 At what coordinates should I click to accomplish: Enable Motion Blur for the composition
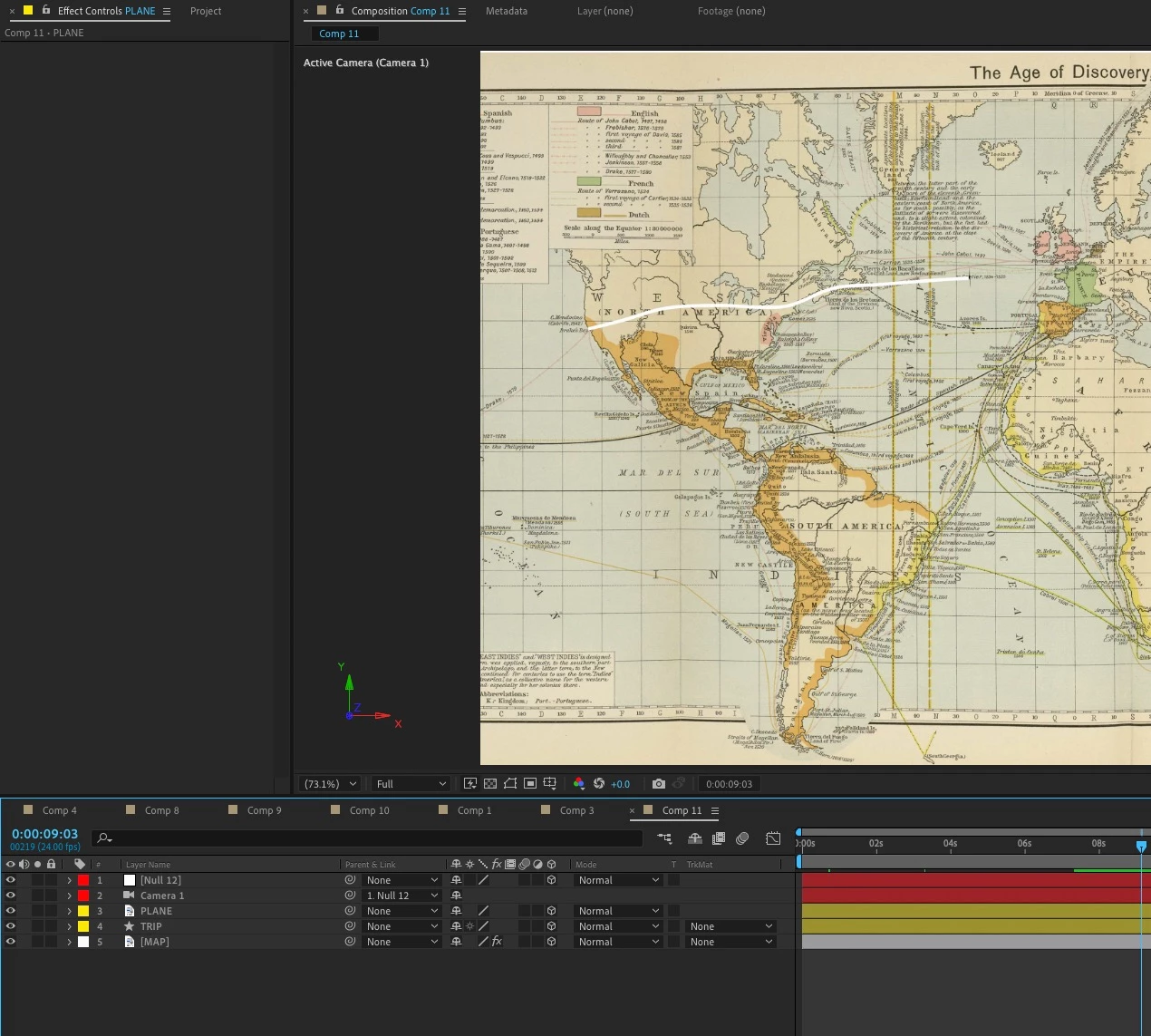click(742, 838)
